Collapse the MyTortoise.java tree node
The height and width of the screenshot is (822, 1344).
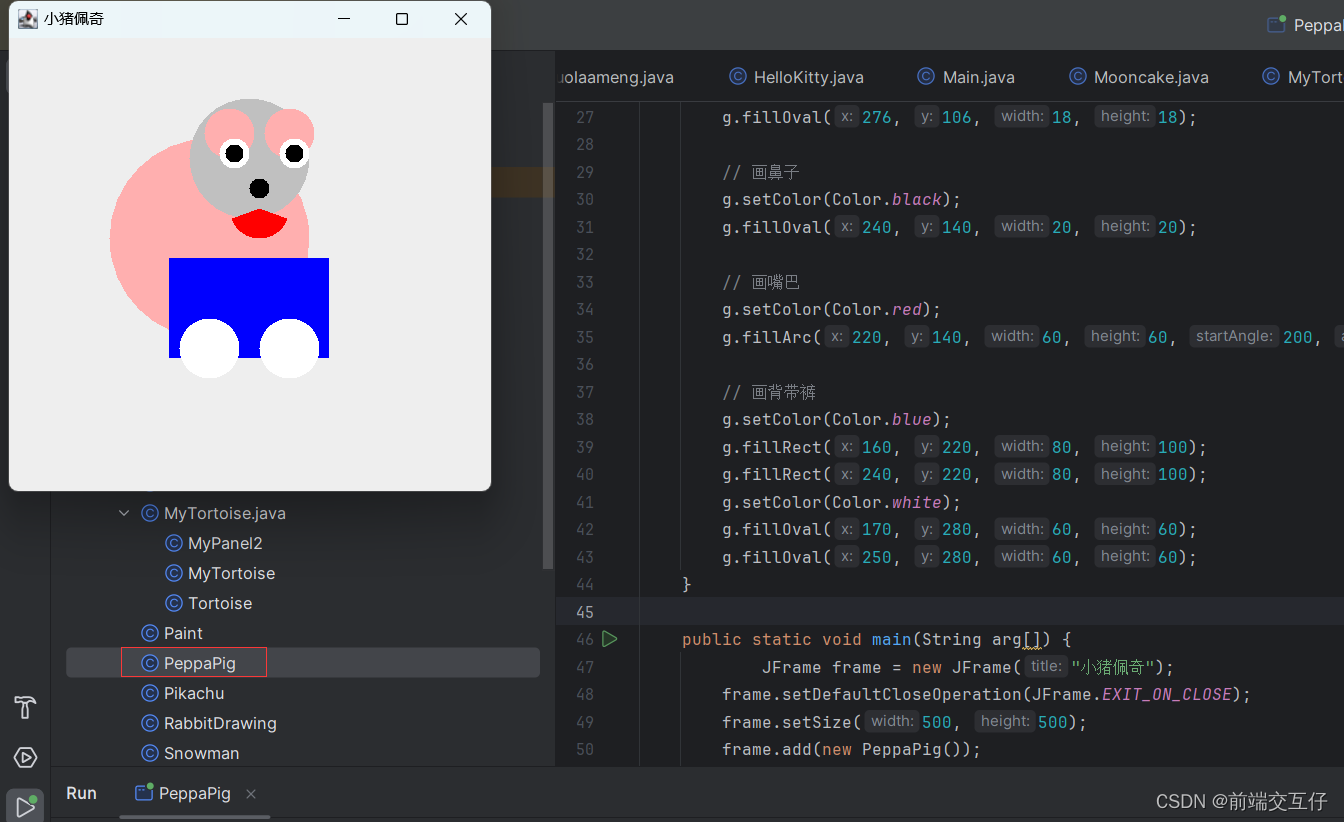tap(124, 513)
